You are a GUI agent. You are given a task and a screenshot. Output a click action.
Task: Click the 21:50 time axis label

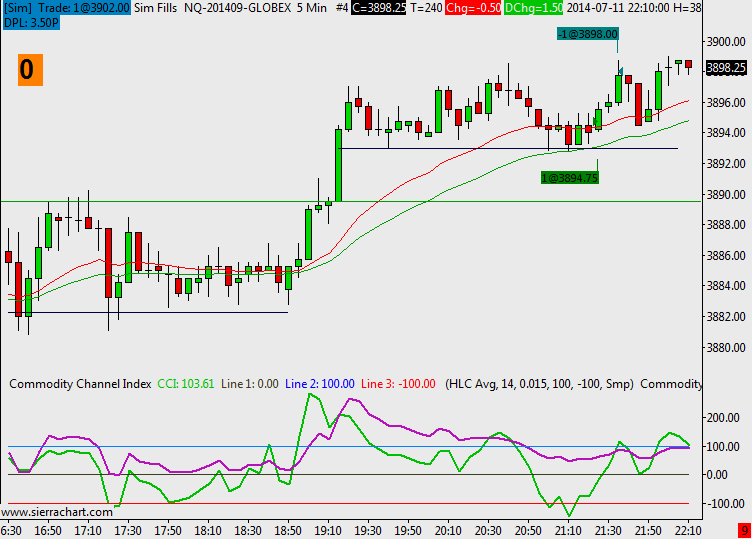(648, 531)
